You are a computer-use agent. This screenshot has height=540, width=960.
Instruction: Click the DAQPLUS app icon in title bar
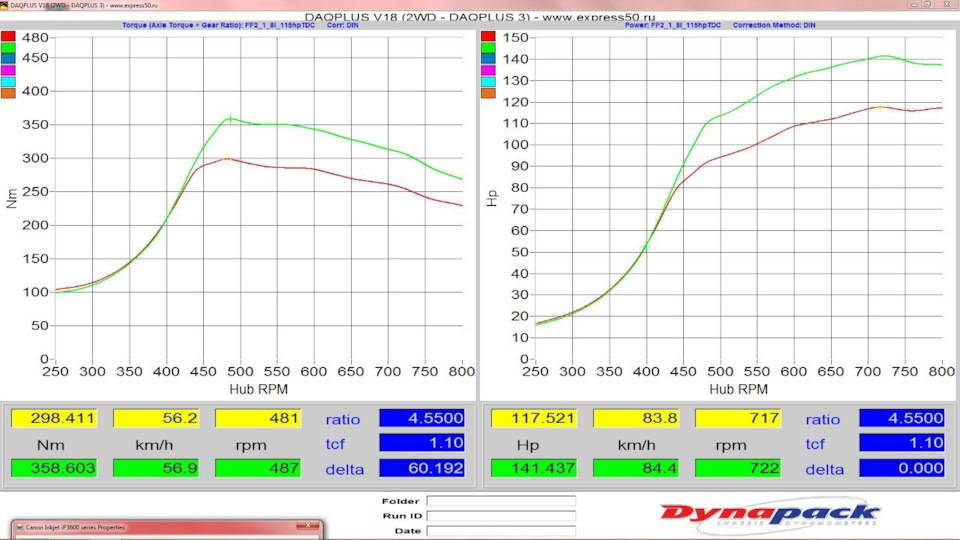click(x=5, y=5)
